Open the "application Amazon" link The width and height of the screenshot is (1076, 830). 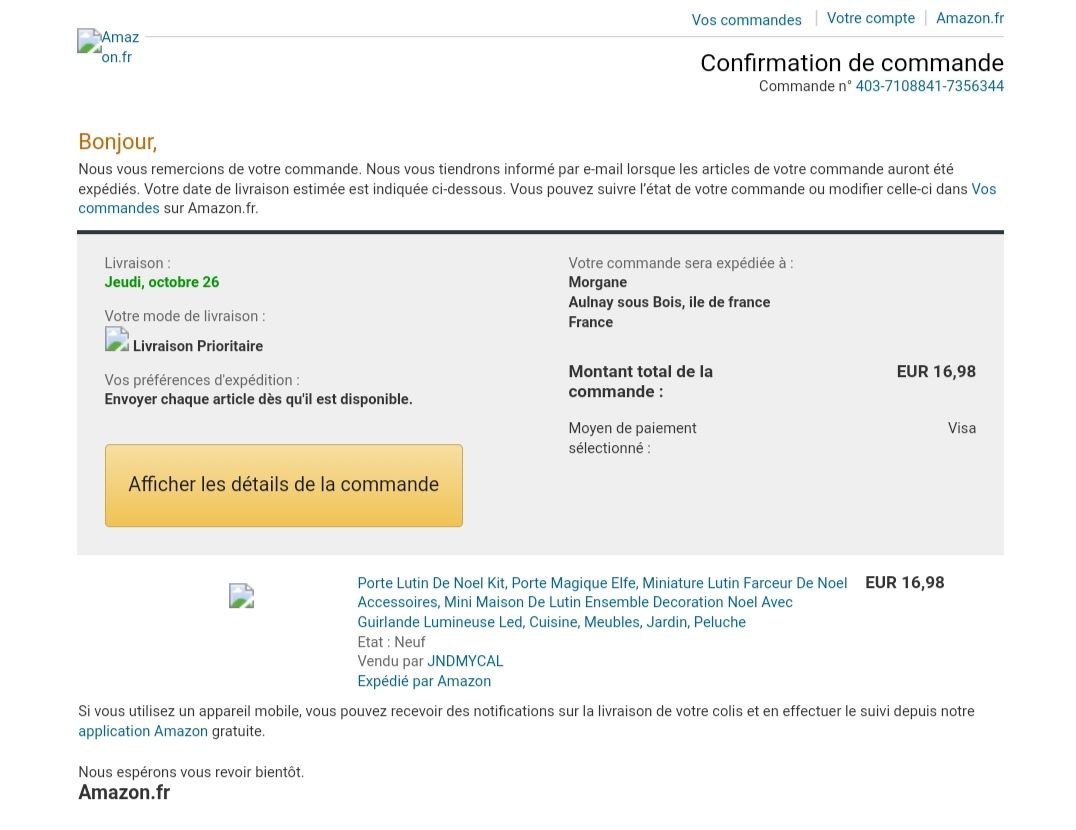(x=143, y=731)
